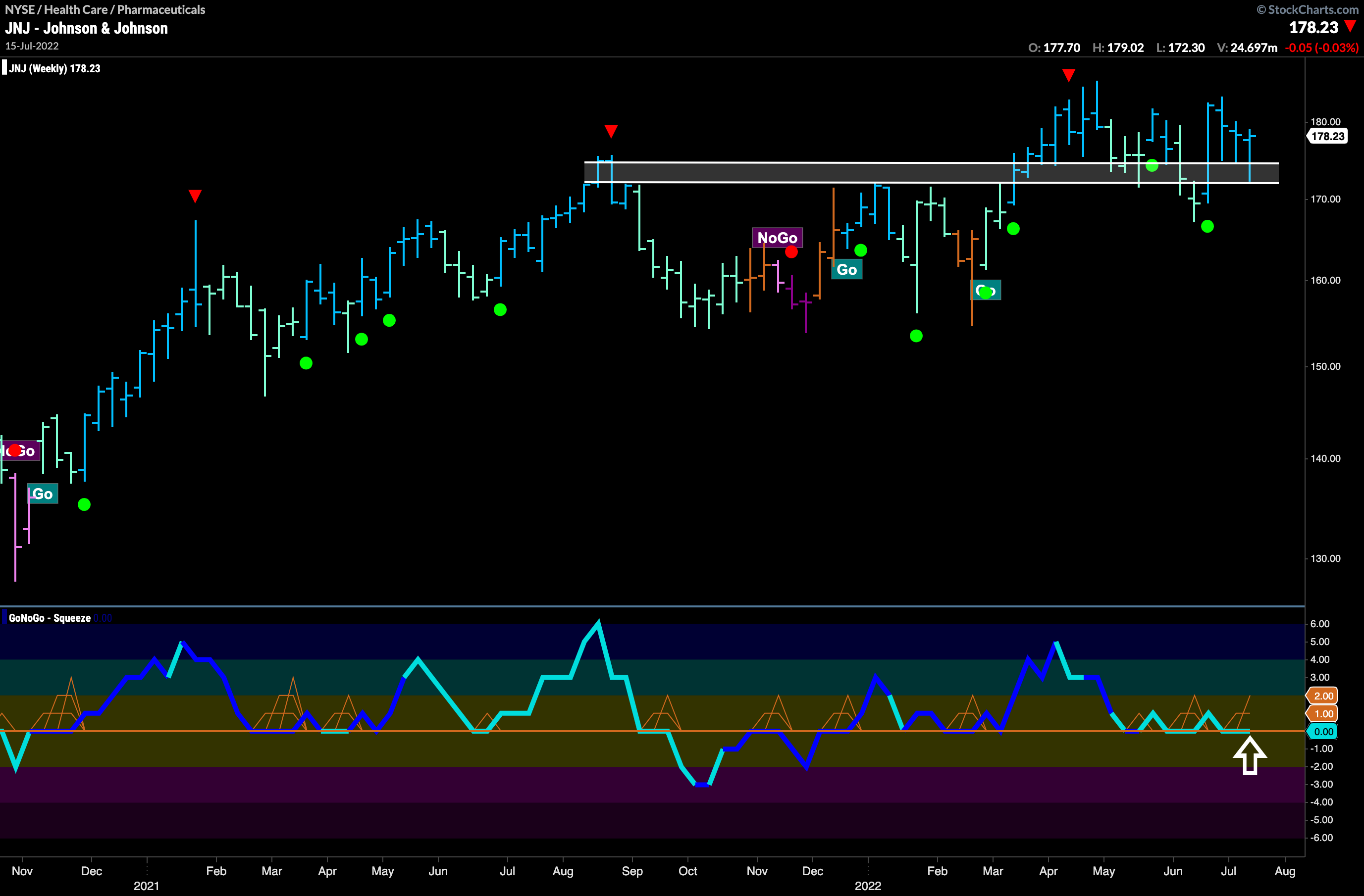Click the green dot below late November 2020 bars
The image size is (1364, 896).
84,504
